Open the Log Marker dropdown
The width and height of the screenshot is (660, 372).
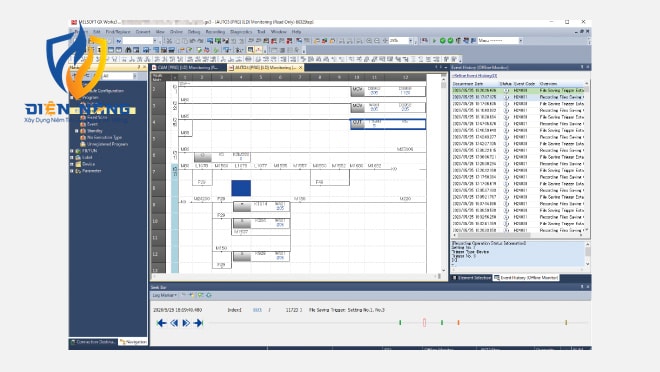pyautogui.click(x=165, y=295)
